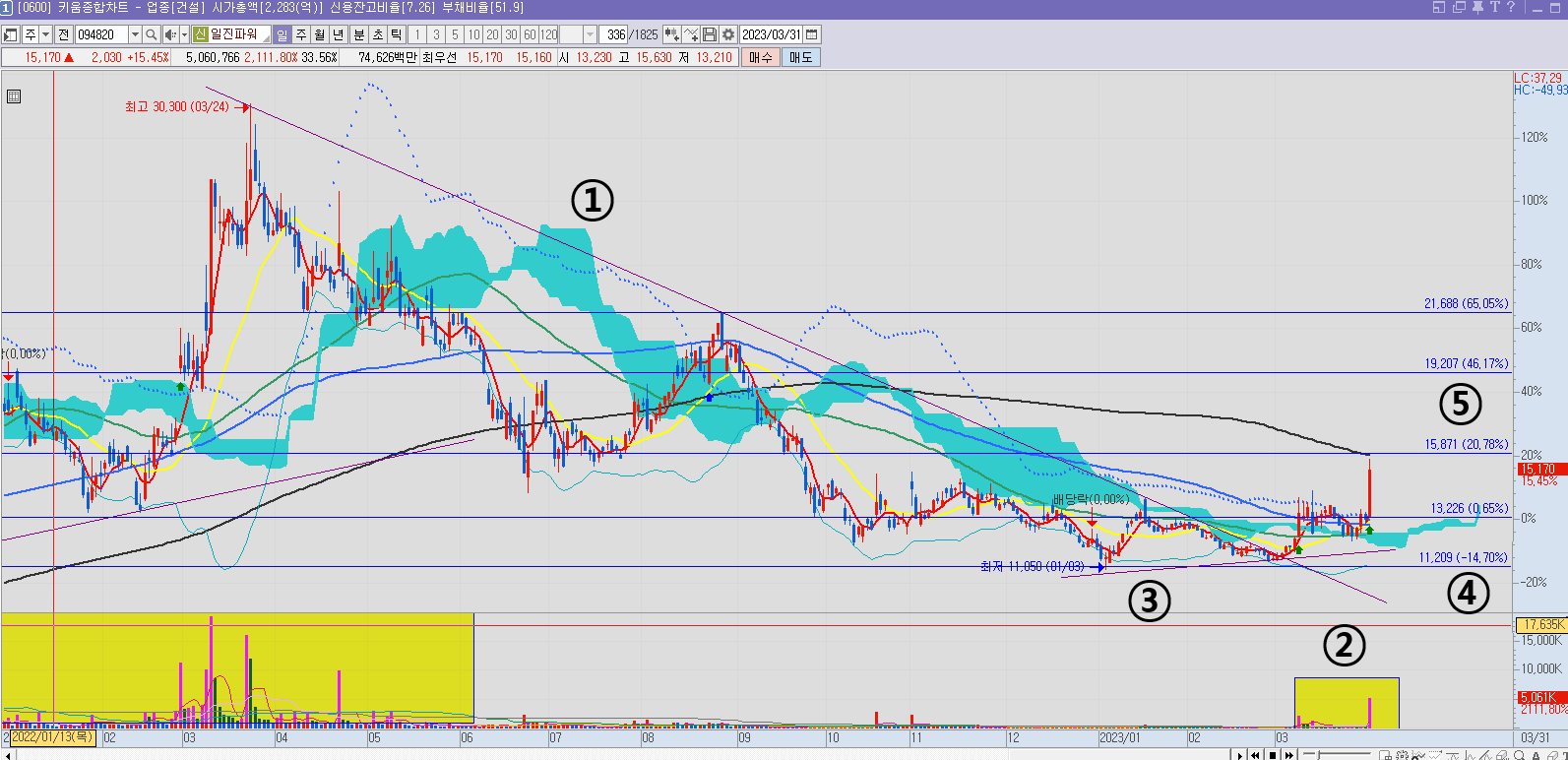The image size is (1568, 760).
Task: Click the 21,688 (65.05%) price line label
Action: pos(1466,303)
